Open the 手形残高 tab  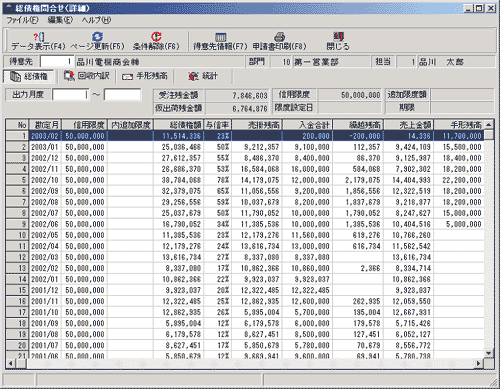[x=145, y=76]
